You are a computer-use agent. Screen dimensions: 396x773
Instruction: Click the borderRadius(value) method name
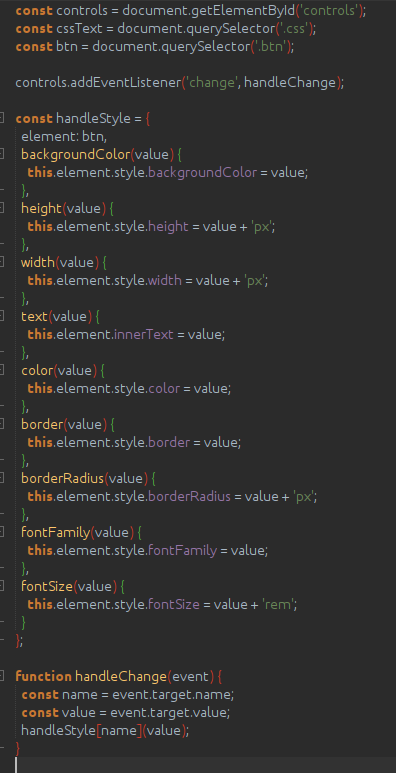[63, 478]
